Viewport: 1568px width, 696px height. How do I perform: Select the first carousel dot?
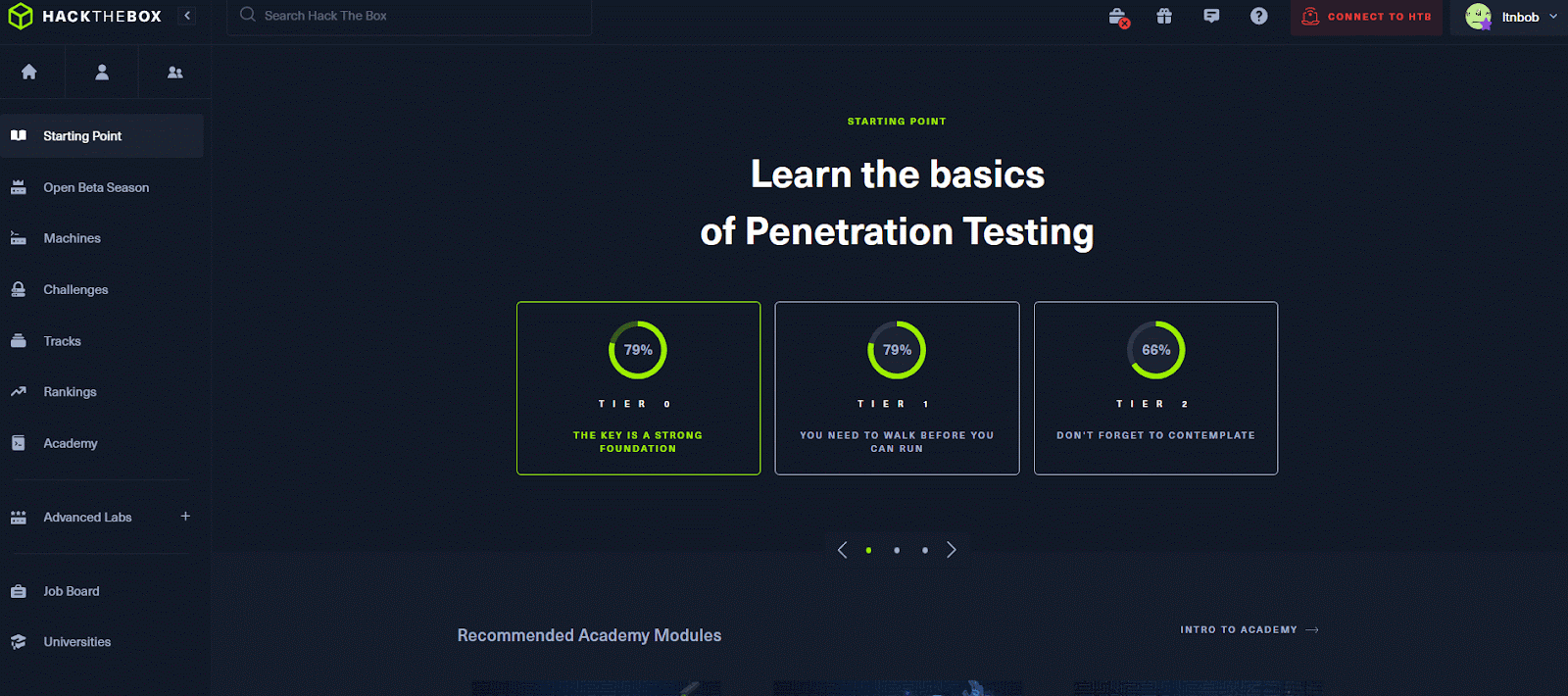[868, 550]
